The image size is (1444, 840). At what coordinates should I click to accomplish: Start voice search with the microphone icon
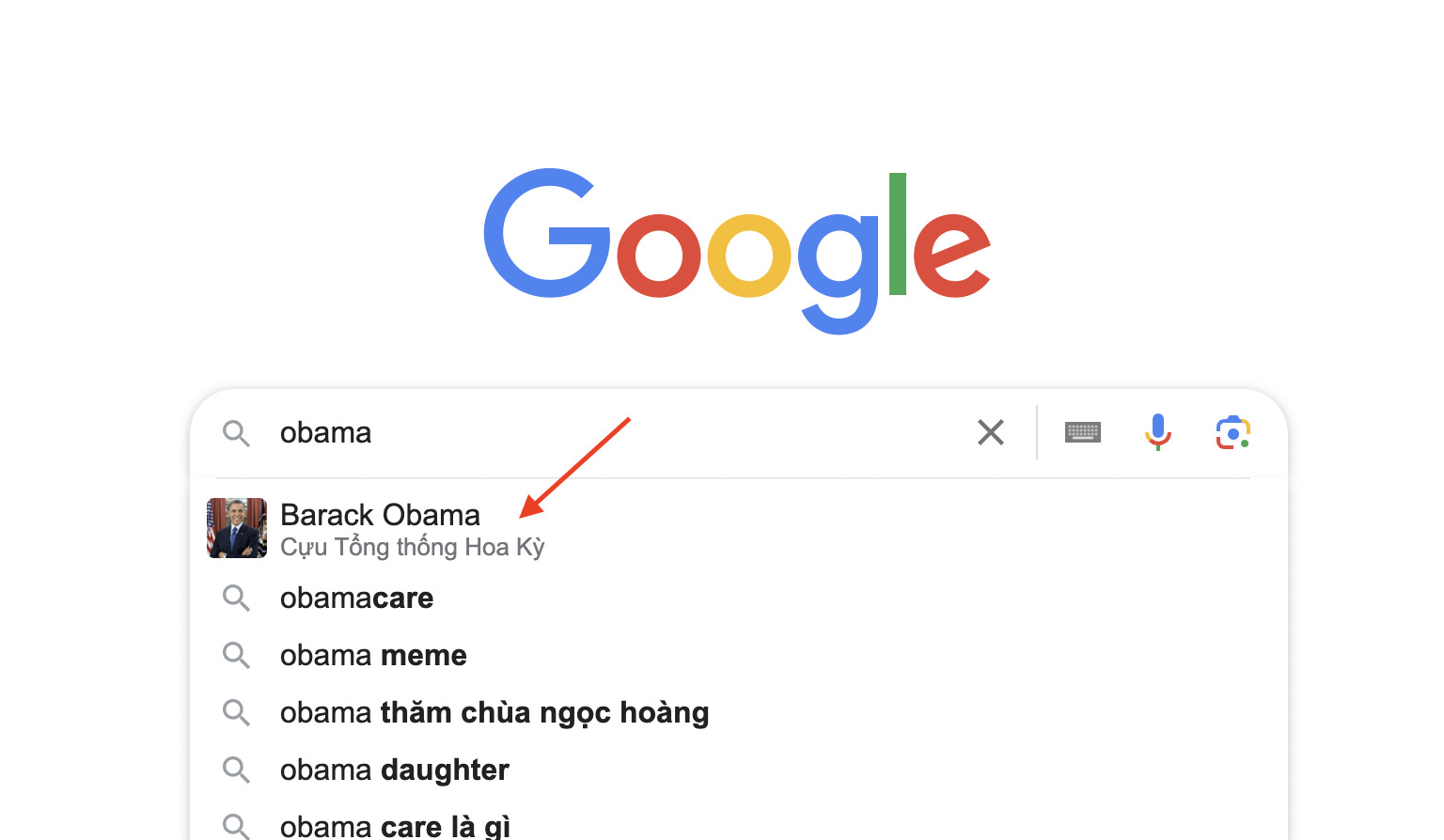[x=1157, y=432]
